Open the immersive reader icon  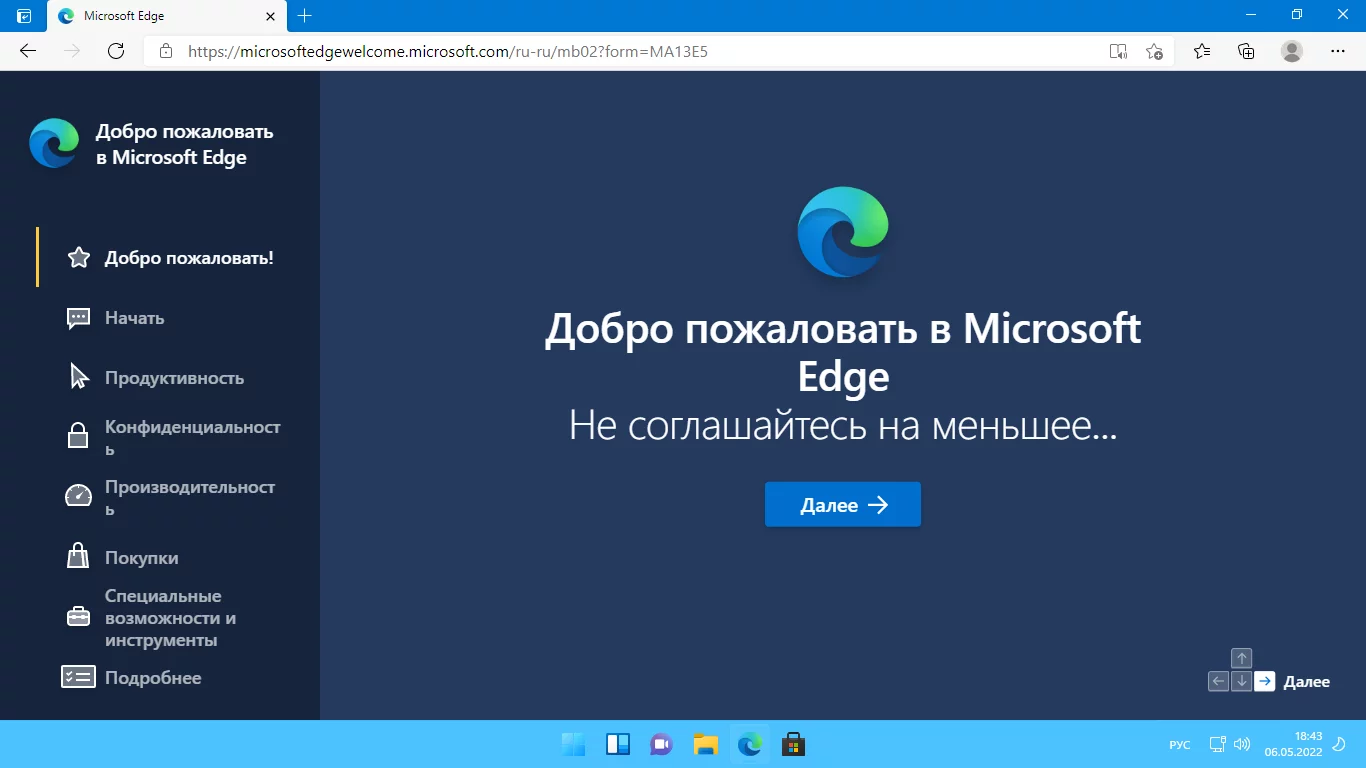[x=1119, y=51]
